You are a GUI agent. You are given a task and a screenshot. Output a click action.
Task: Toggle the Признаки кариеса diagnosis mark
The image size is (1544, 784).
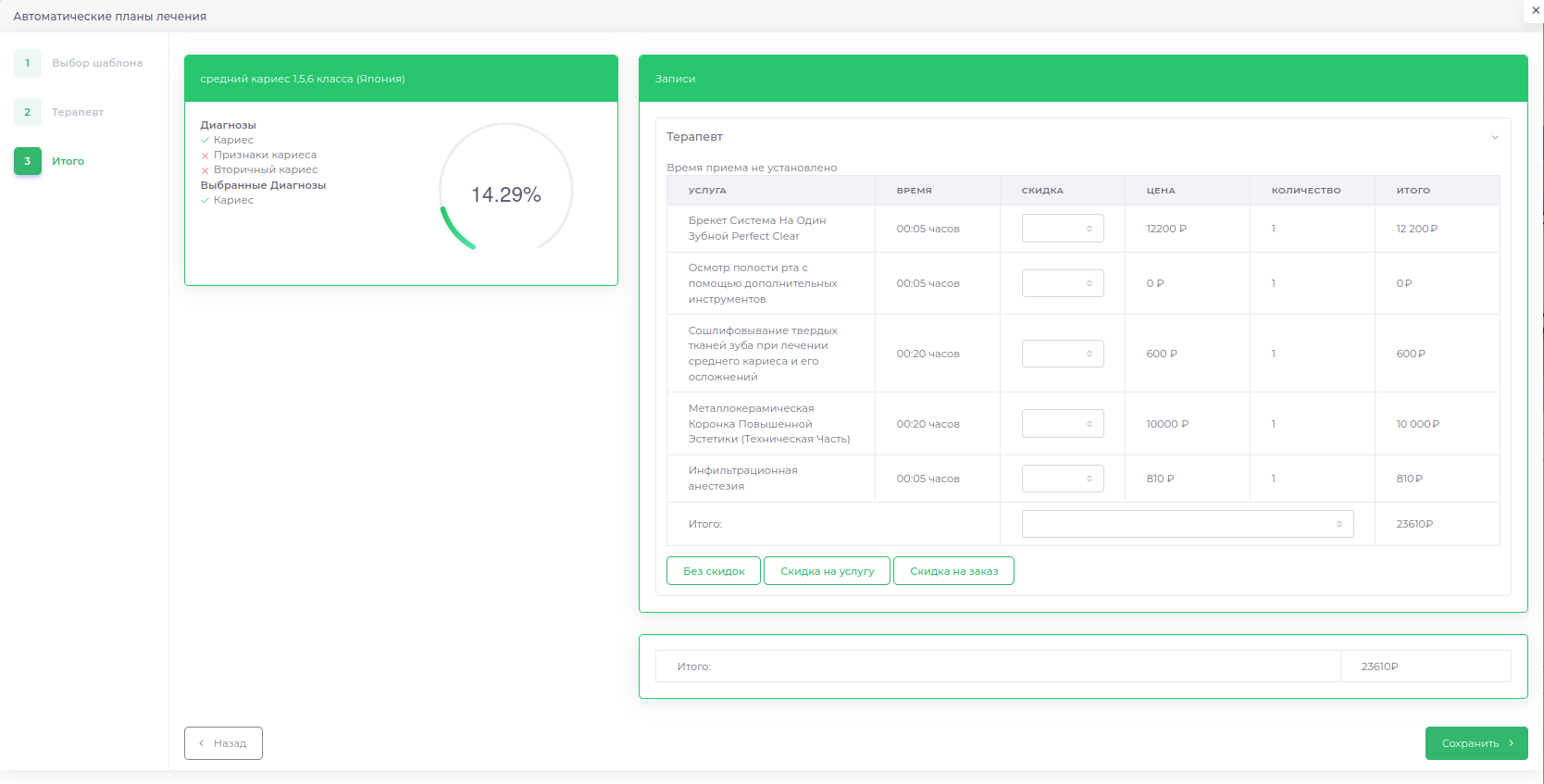(205, 156)
